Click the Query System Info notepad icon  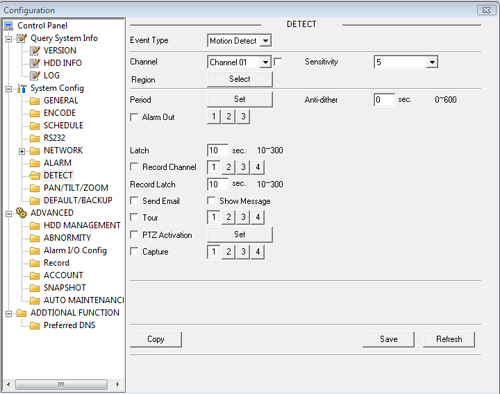tap(22, 38)
